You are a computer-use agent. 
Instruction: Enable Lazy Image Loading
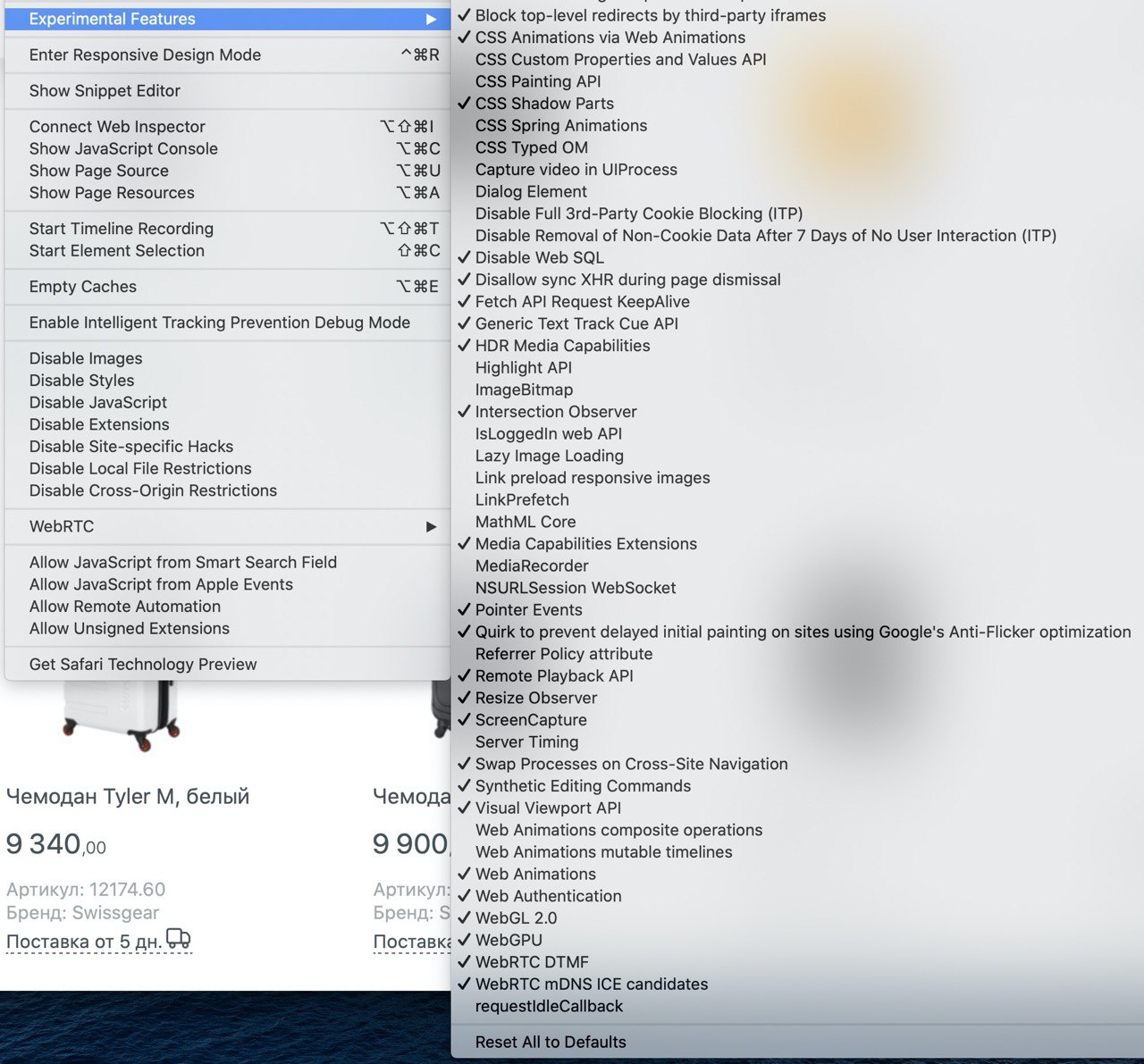pyautogui.click(x=797, y=456)
